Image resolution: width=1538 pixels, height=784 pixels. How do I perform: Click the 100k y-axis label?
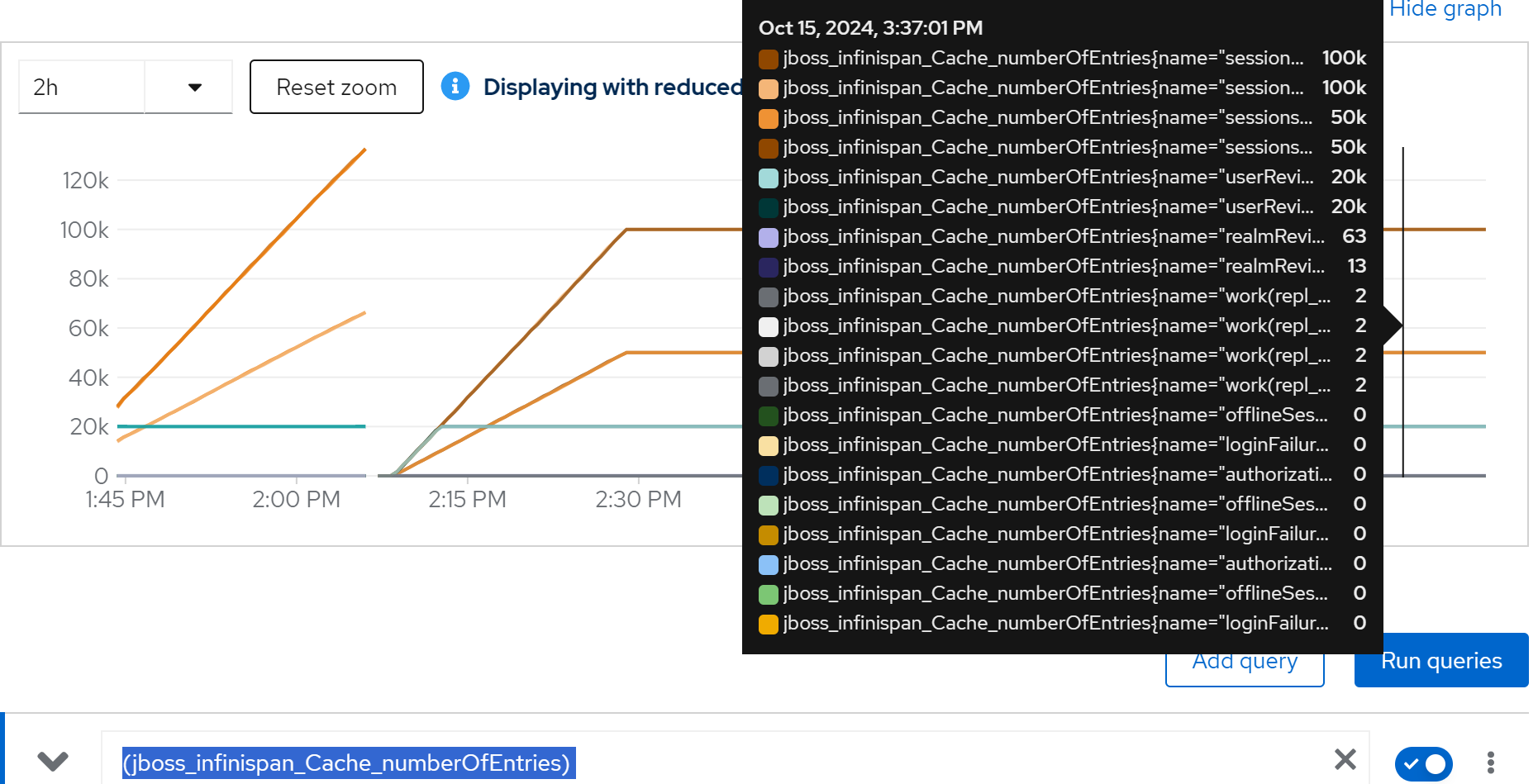[x=84, y=230]
